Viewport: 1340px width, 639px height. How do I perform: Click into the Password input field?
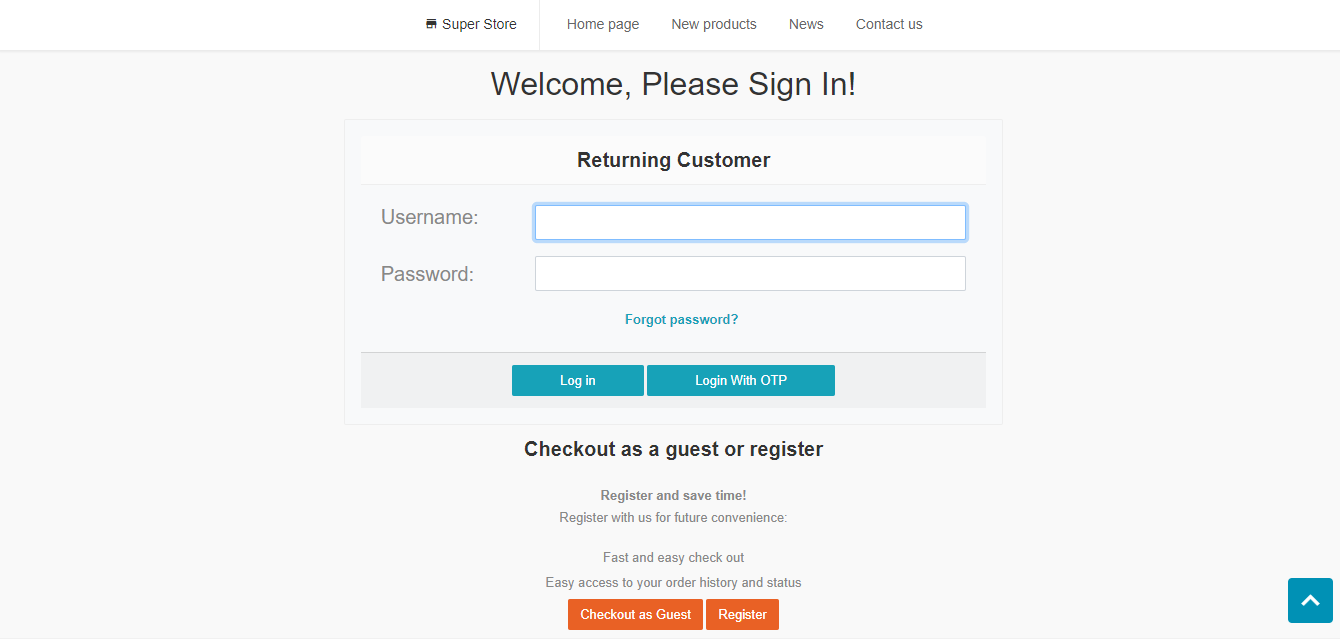tap(750, 273)
